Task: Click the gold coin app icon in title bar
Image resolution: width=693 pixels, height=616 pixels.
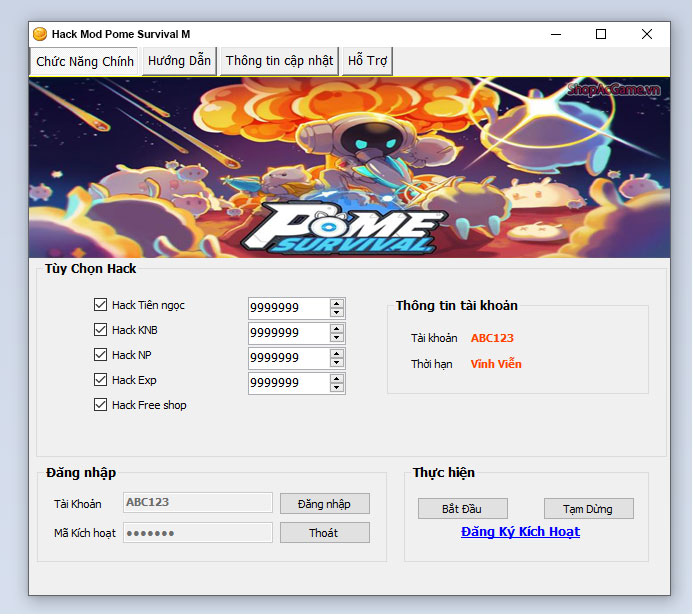Action: (40, 34)
